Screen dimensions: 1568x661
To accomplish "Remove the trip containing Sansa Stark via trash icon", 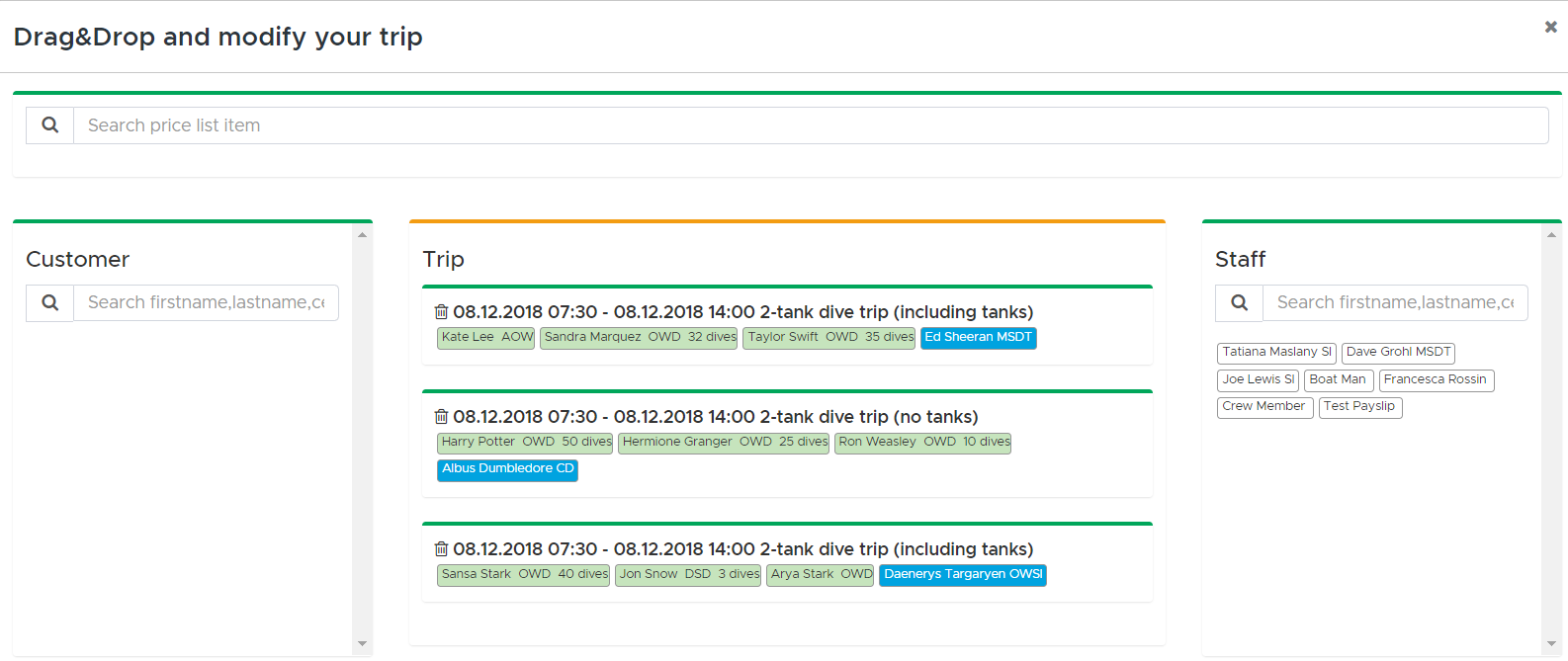I will (441, 549).
